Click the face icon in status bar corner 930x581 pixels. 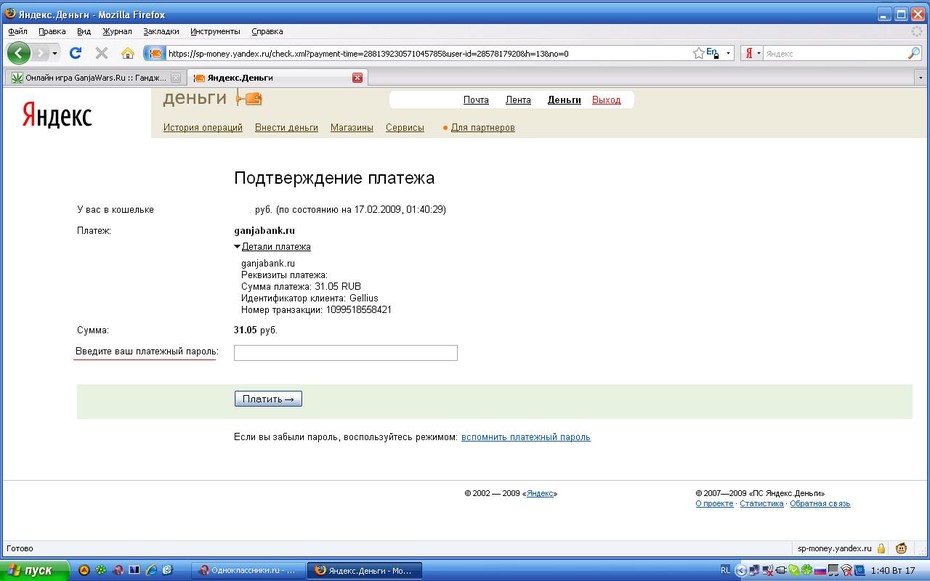[x=902, y=548]
